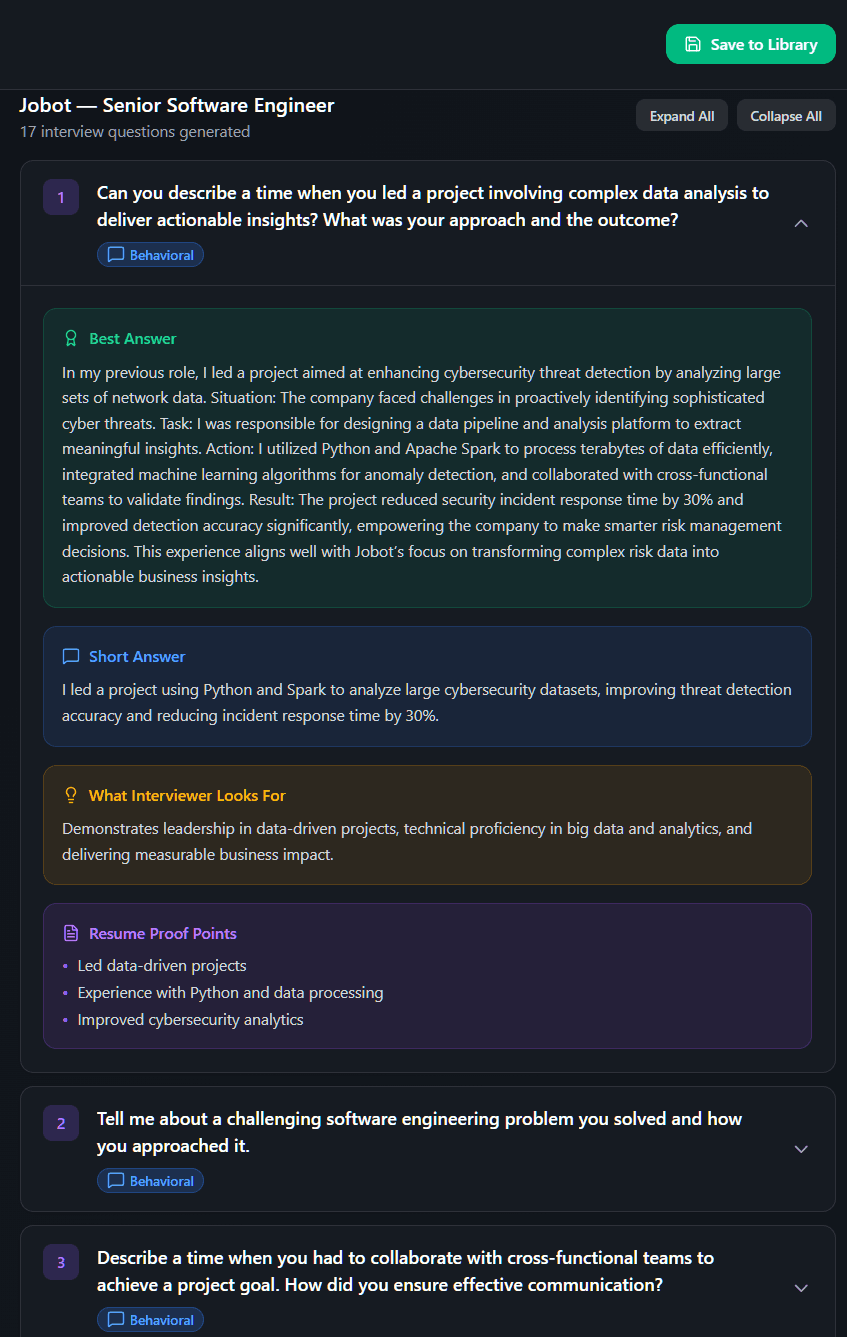Click the Best Answer award ribbon icon
Screen dimensions: 847x1337
click(71, 339)
